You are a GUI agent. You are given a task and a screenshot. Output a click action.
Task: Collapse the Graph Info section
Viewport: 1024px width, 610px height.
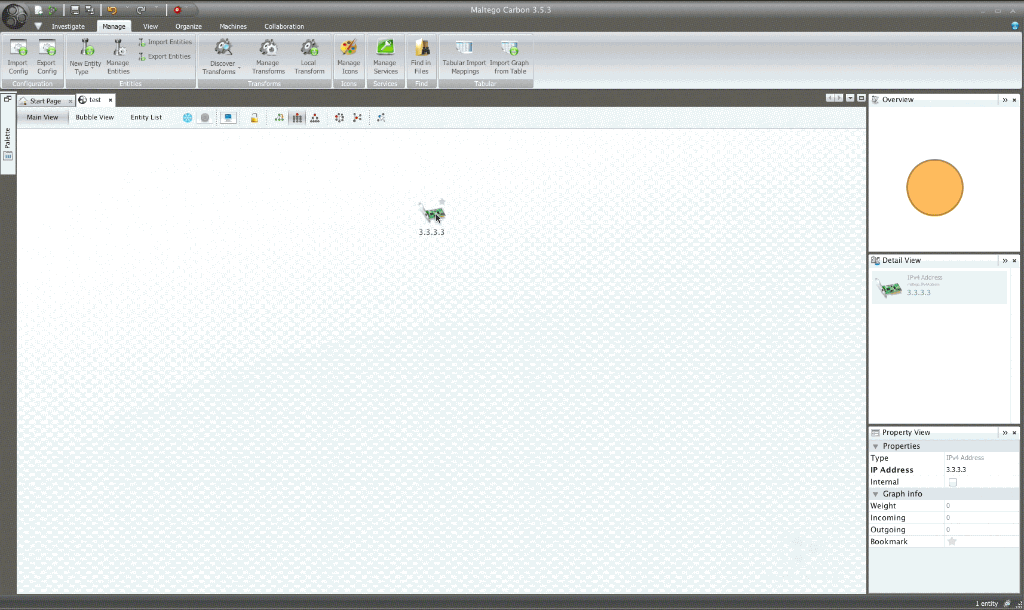coord(876,493)
